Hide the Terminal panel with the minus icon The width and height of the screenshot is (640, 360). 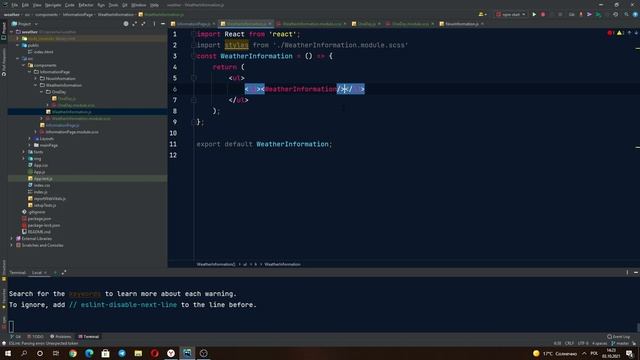(x=636, y=272)
